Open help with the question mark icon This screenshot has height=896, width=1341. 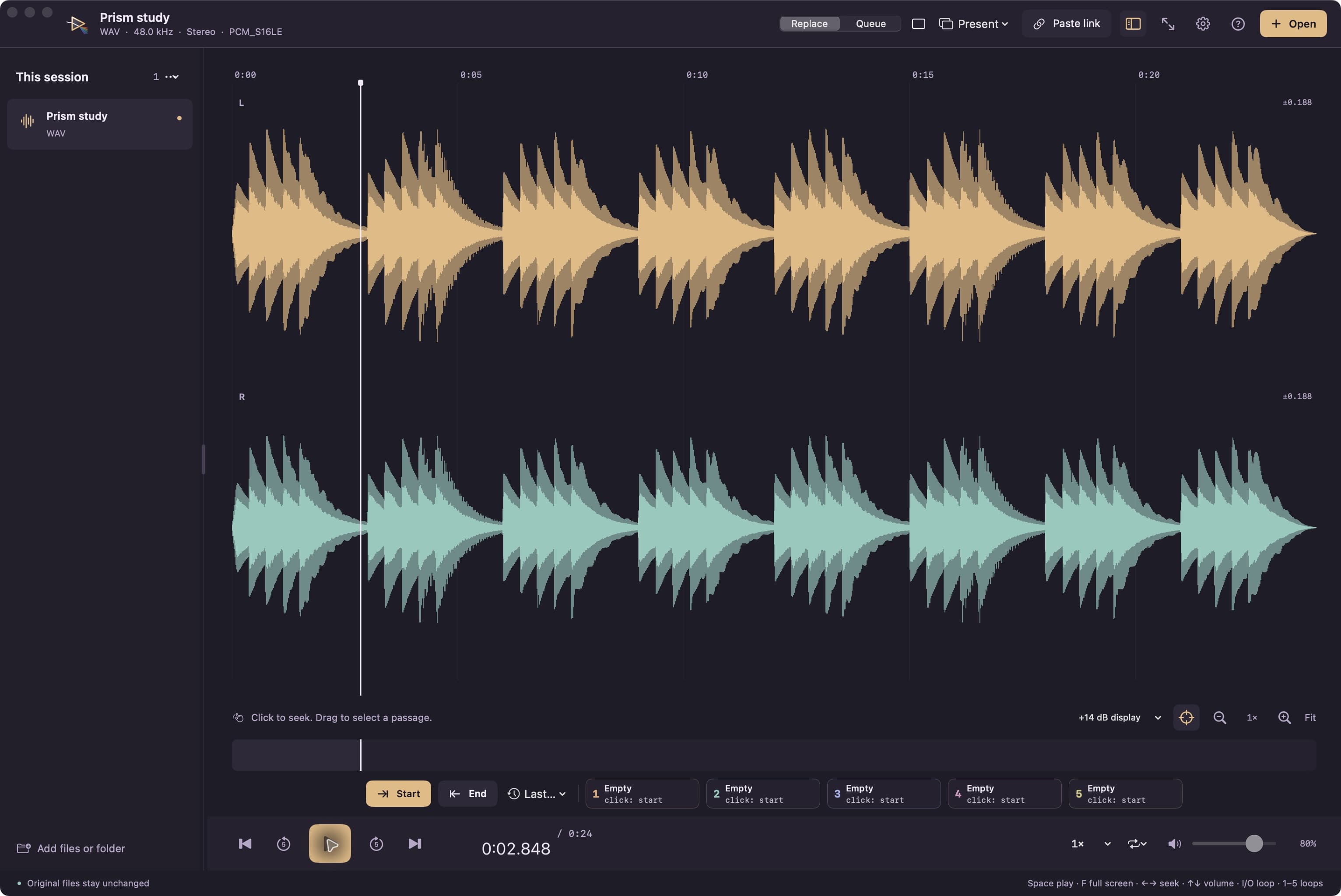(1238, 24)
